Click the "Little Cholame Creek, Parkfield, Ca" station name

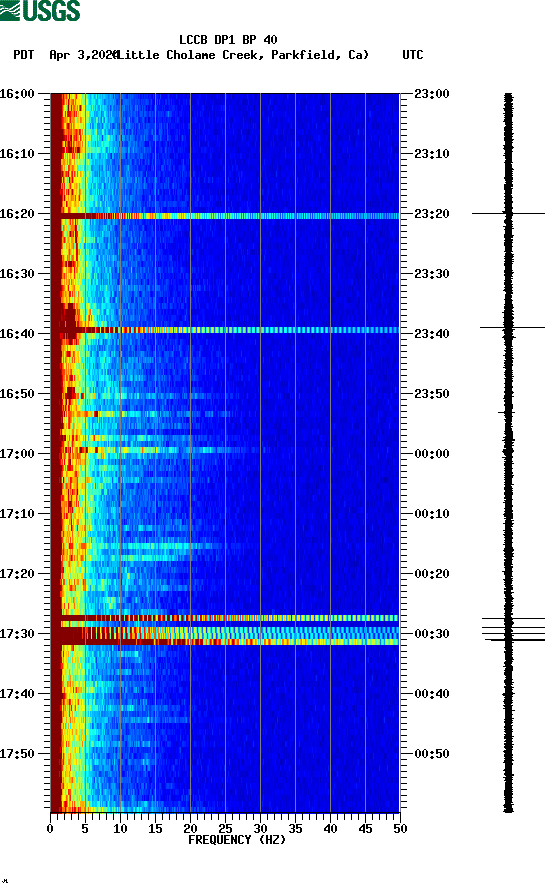(242, 55)
